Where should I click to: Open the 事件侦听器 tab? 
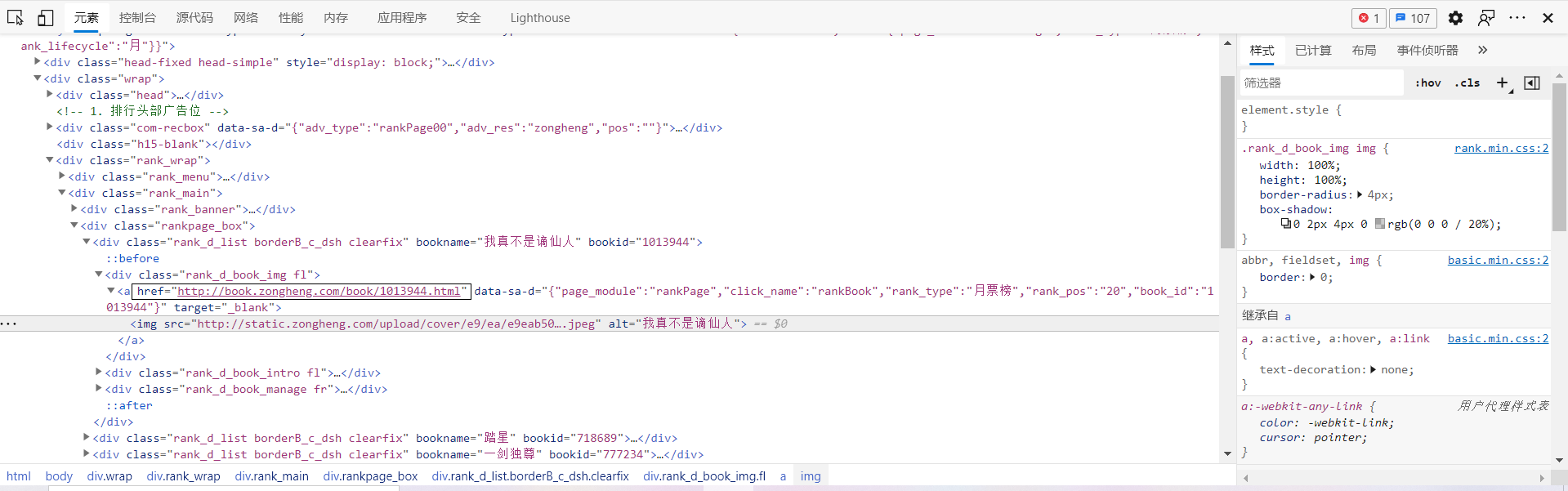click(x=1427, y=50)
